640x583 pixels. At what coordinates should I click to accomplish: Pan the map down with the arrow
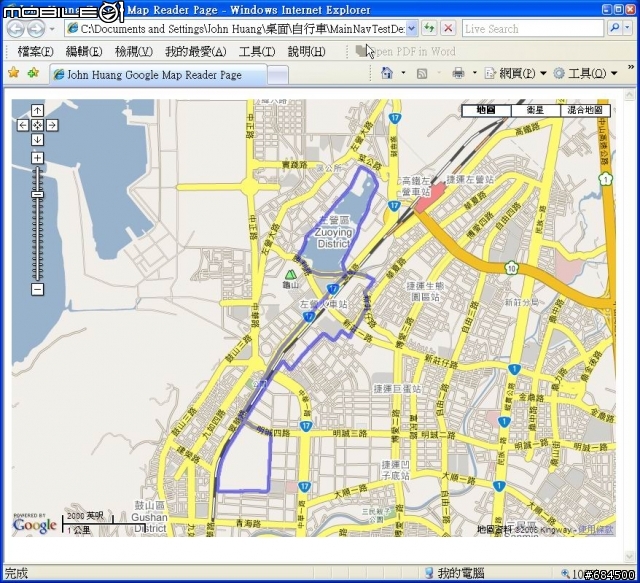pyautogui.click(x=37, y=140)
